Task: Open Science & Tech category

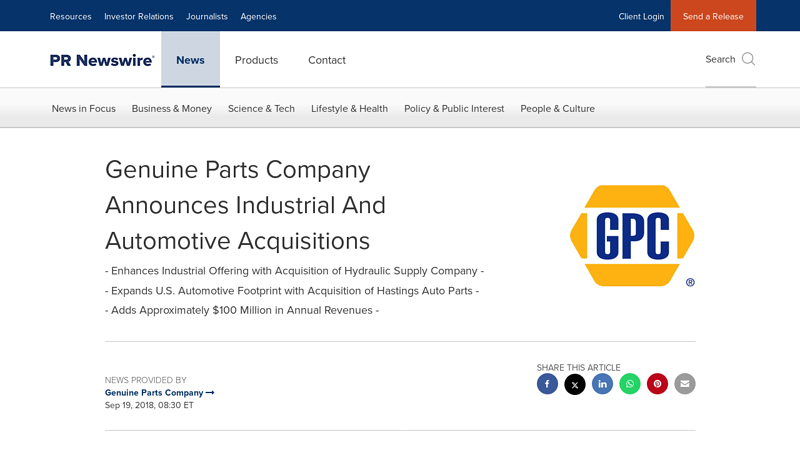Action: click(x=261, y=109)
